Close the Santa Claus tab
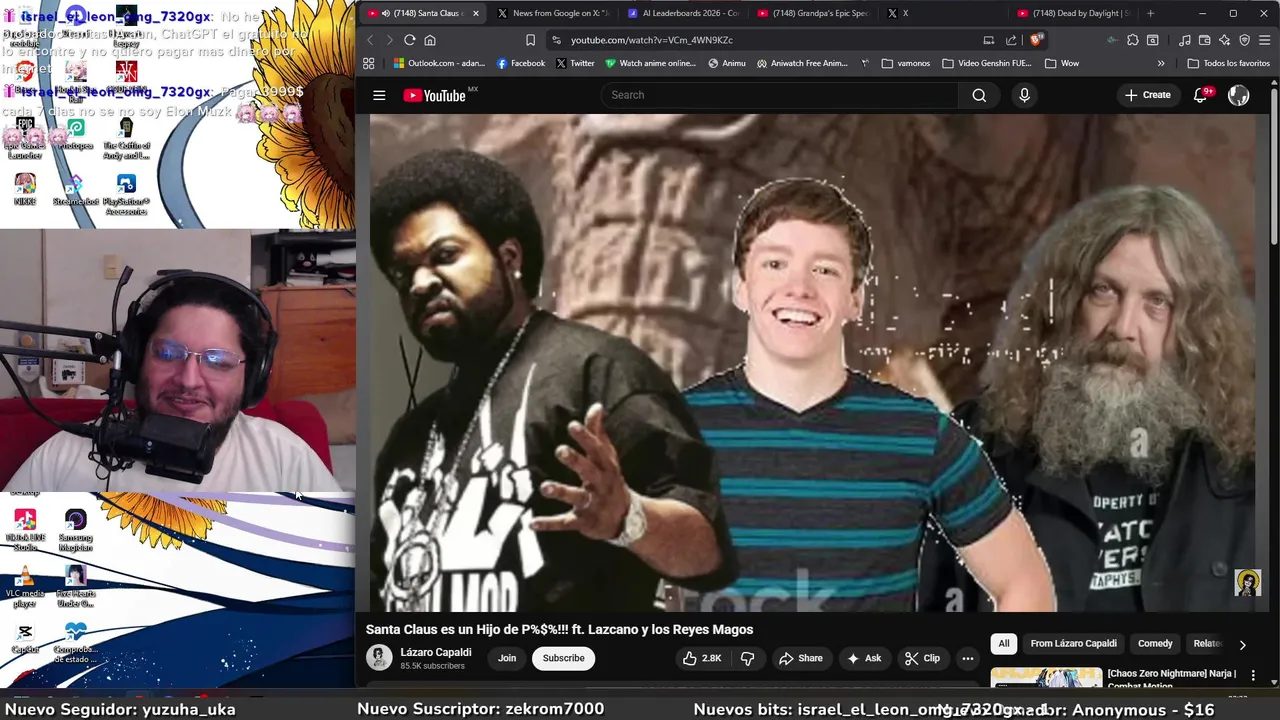Viewport: 1280px width, 720px height. (x=475, y=13)
